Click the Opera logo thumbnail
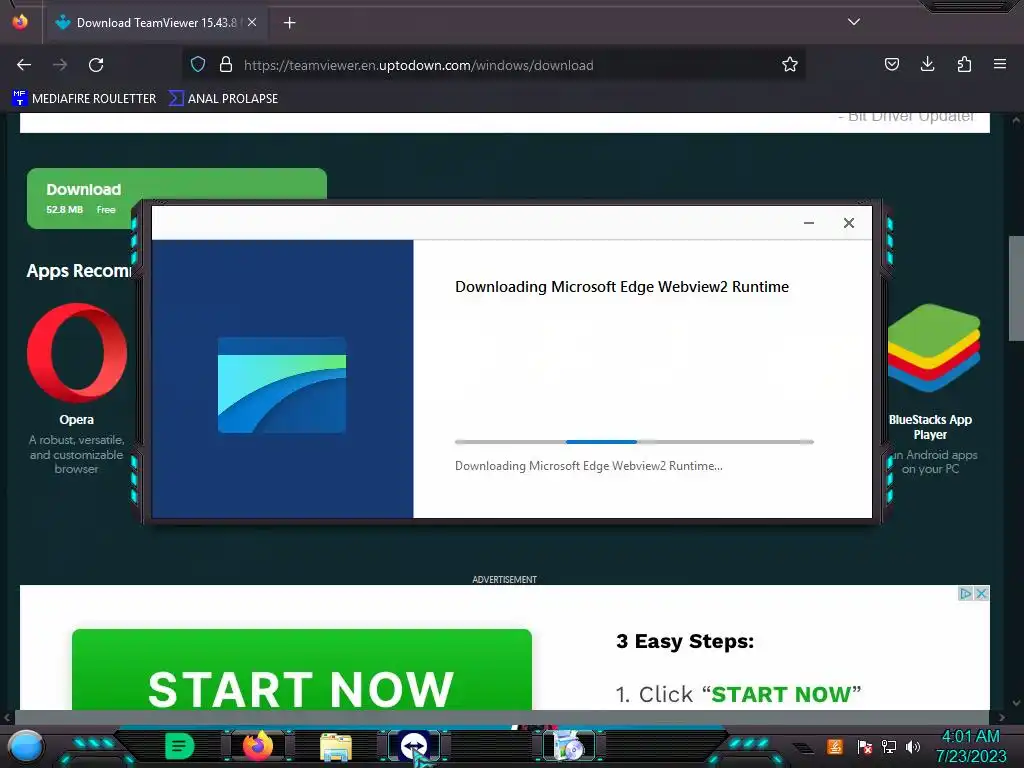The height and width of the screenshot is (768, 1024). (76, 353)
